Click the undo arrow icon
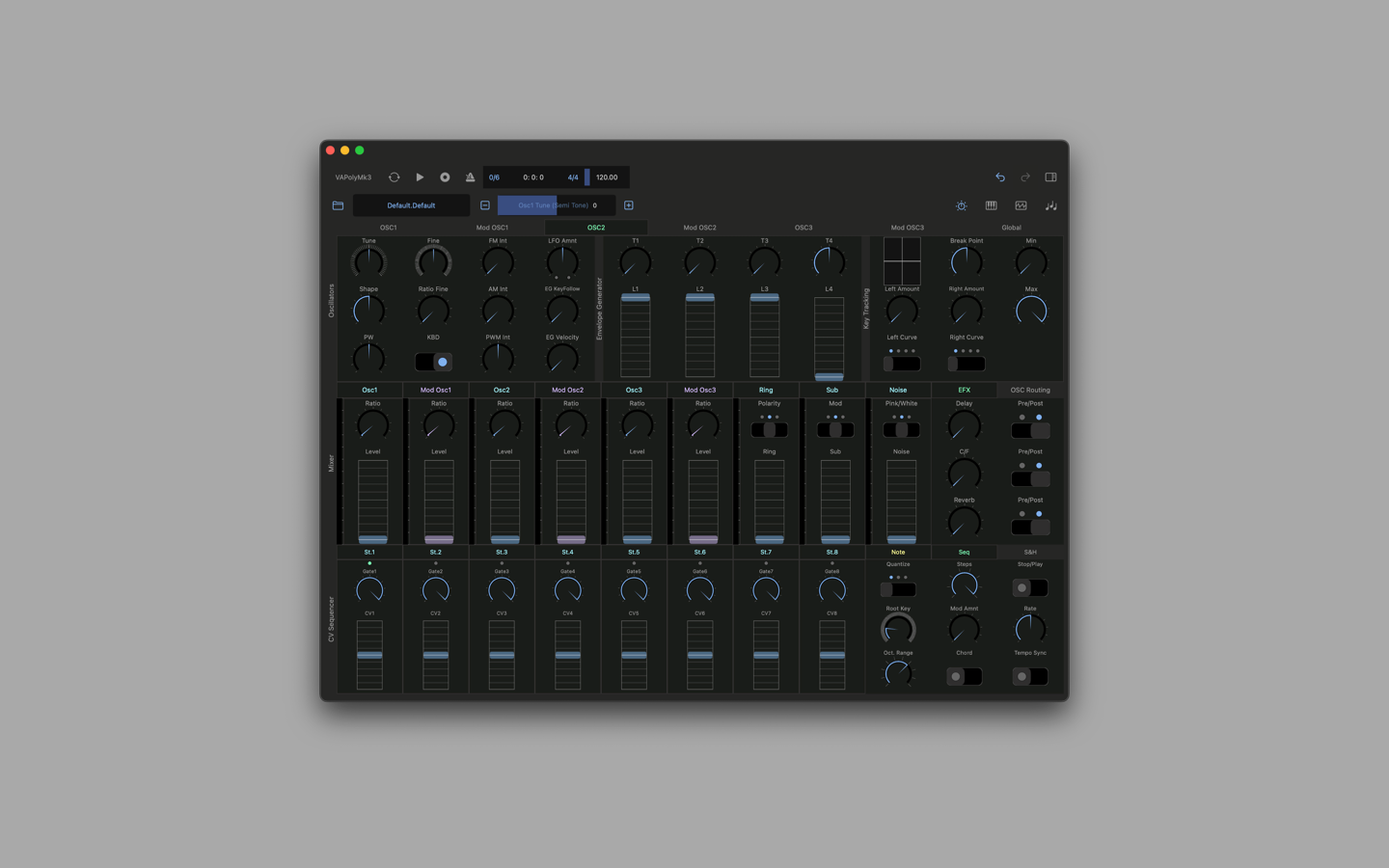Screen dimensions: 1389x868 pos(1000,177)
